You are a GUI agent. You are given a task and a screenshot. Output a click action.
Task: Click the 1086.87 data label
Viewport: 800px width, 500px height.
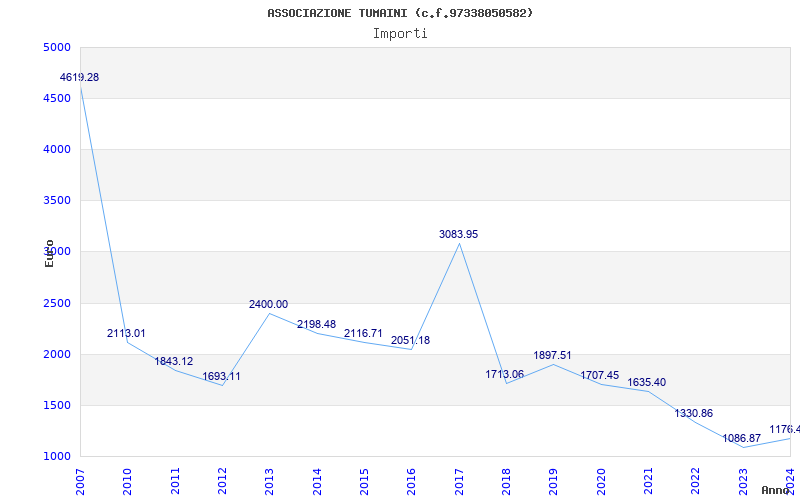click(x=741, y=438)
